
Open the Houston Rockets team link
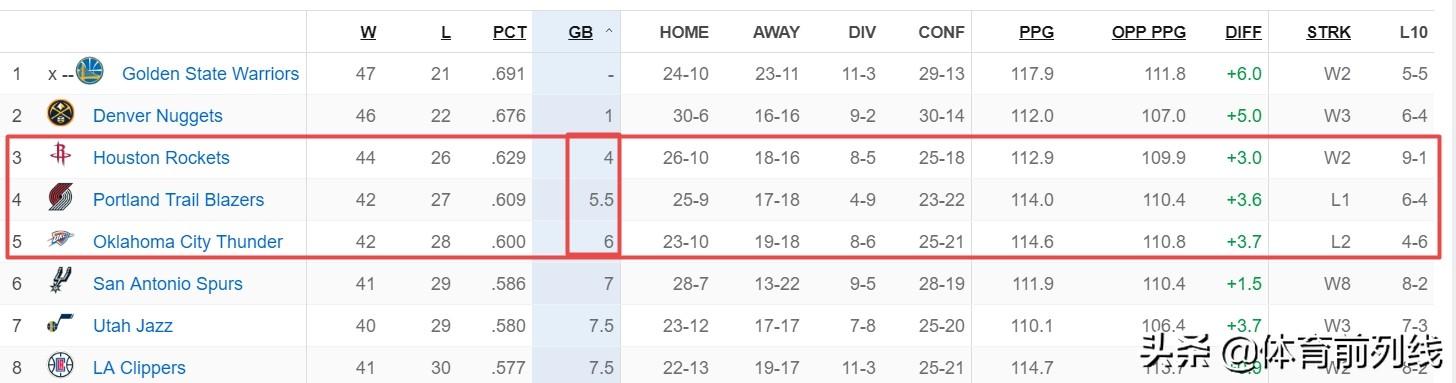[x=161, y=157]
